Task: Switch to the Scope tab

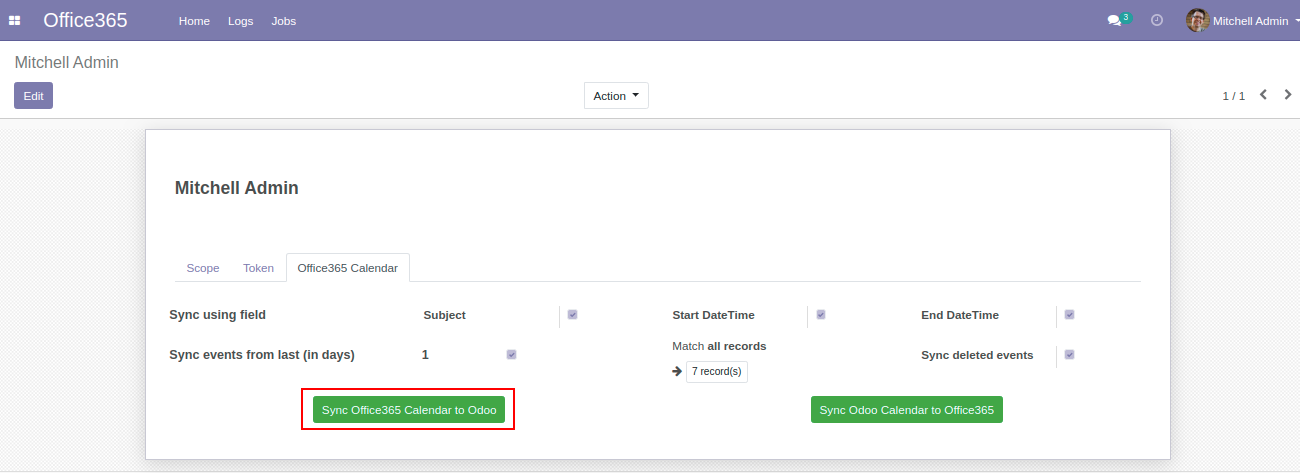Action: coord(203,268)
